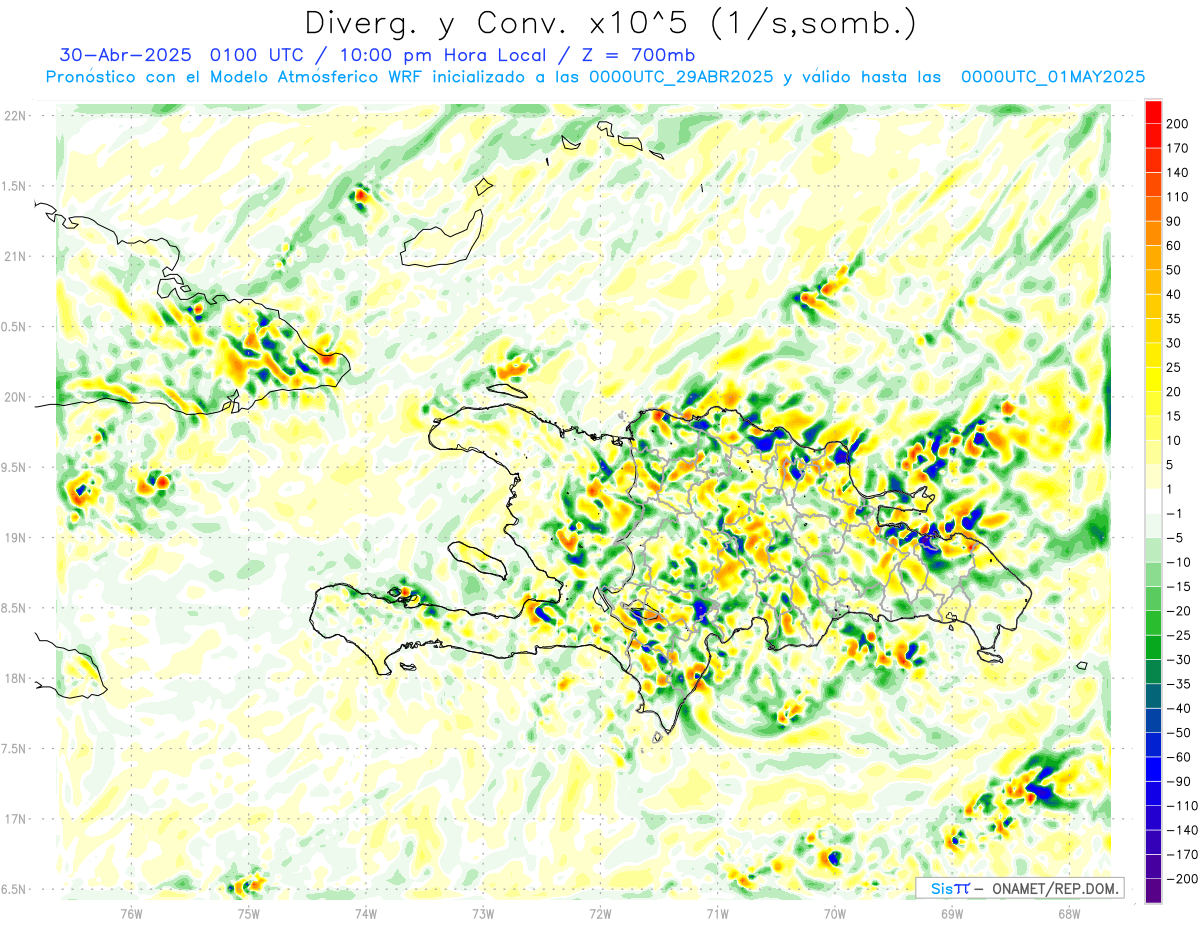Click the 73W longitude label
Screen dimensions: 1200x927
pyautogui.click(x=483, y=913)
